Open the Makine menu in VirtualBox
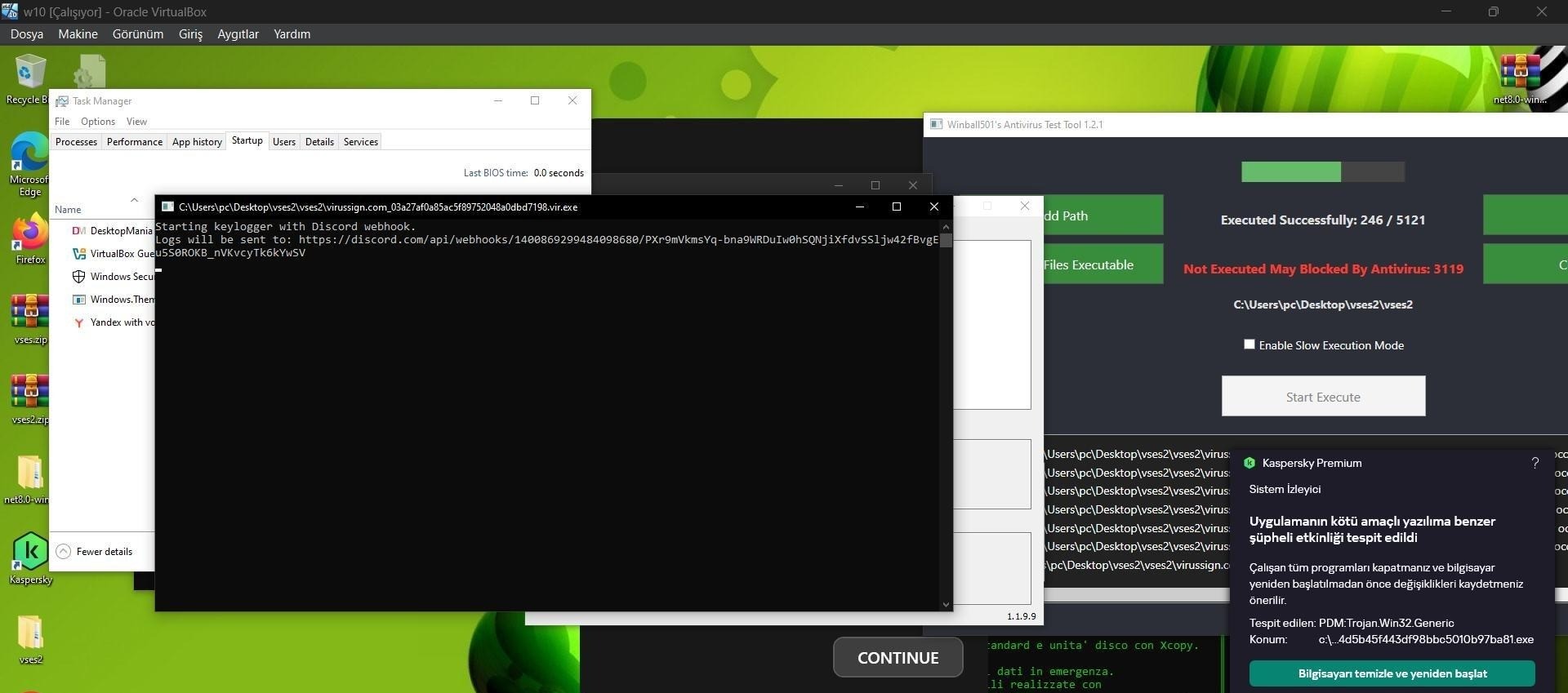This screenshot has width=1568, height=693. coord(78,34)
